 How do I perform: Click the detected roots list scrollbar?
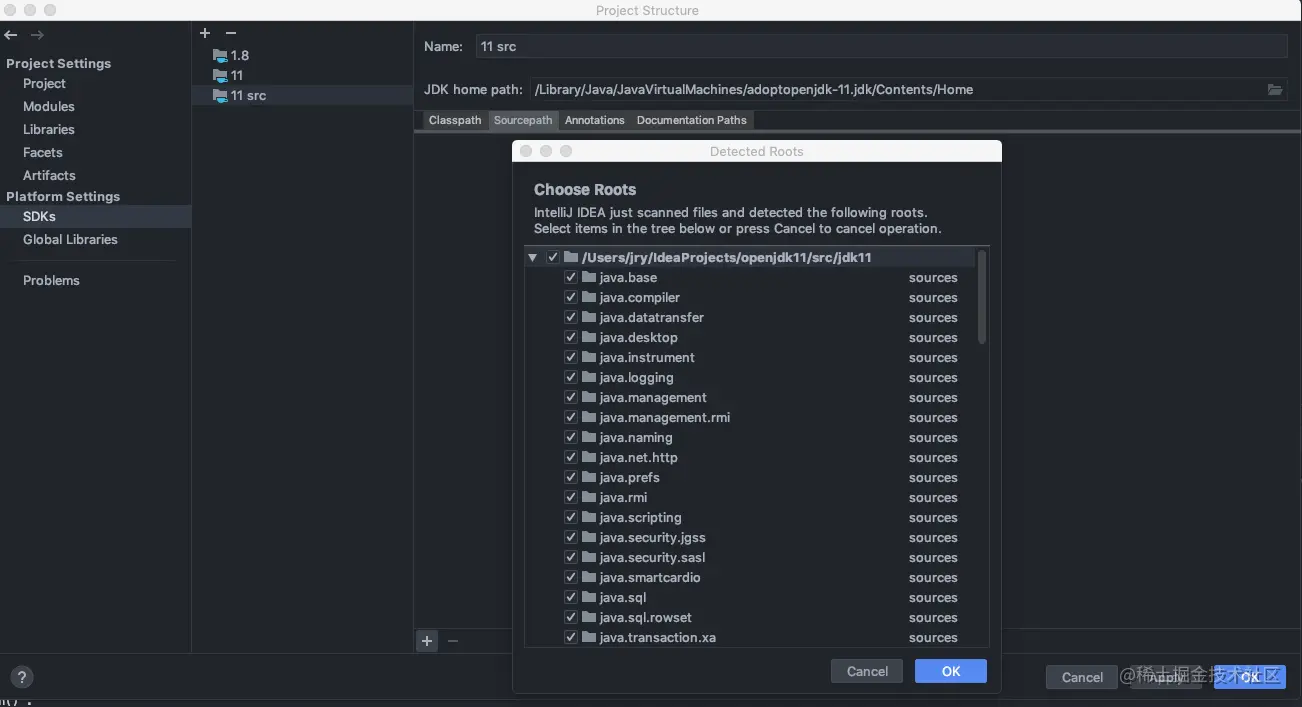click(x=982, y=297)
